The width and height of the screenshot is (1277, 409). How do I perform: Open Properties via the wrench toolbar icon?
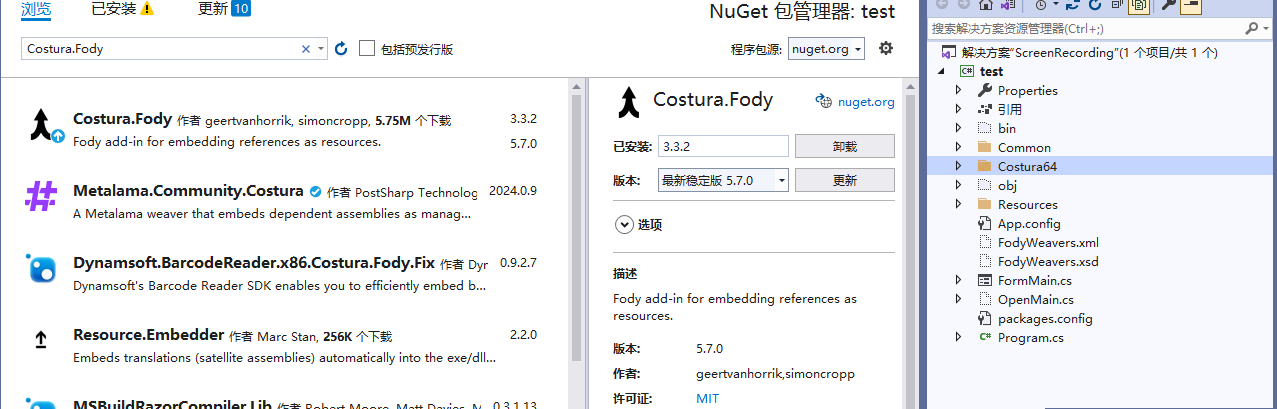1169,4
